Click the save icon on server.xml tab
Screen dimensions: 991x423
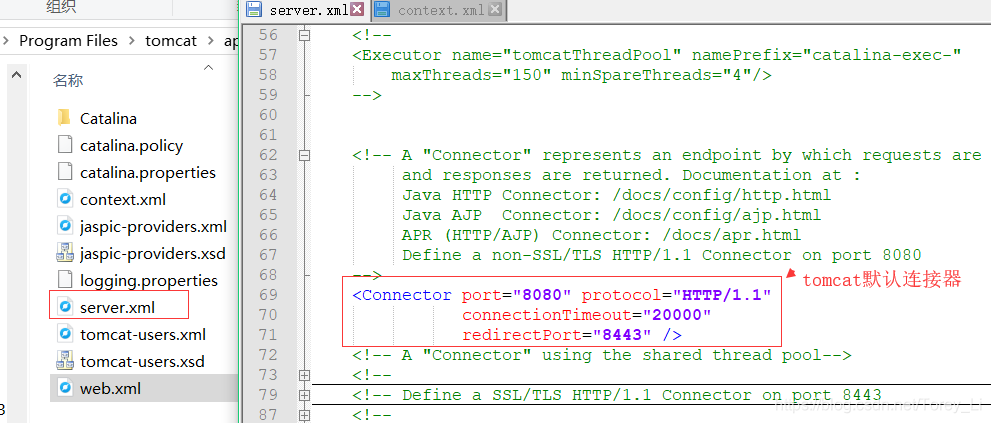pos(254,9)
